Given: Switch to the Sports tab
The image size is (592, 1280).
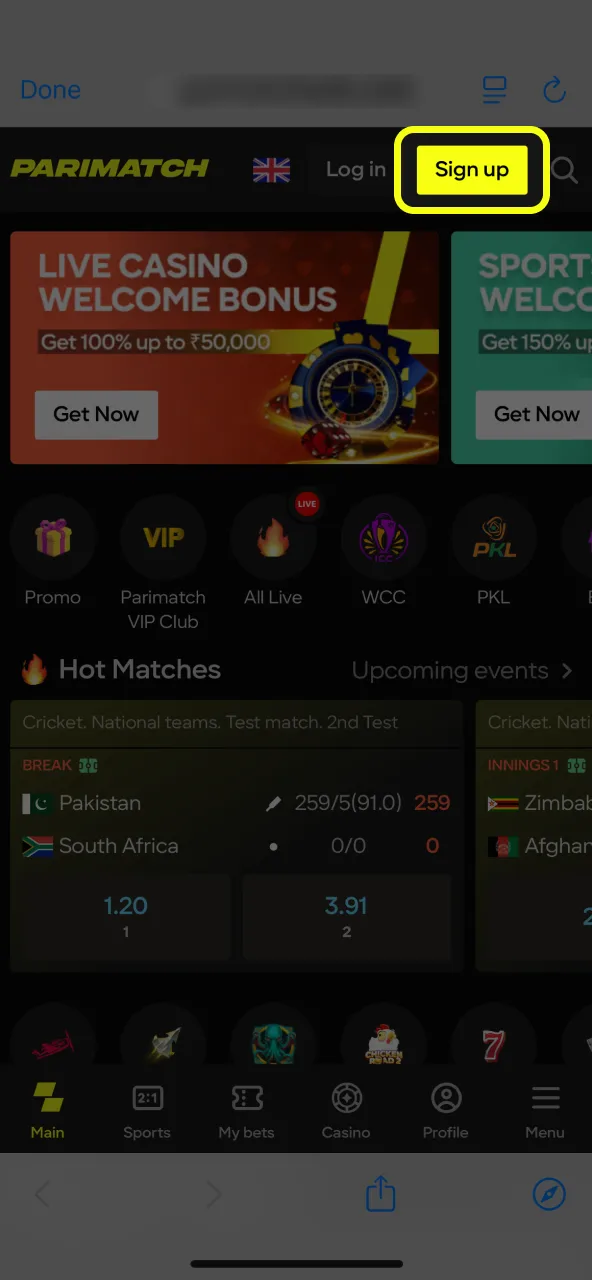Looking at the screenshot, I should point(147,1110).
